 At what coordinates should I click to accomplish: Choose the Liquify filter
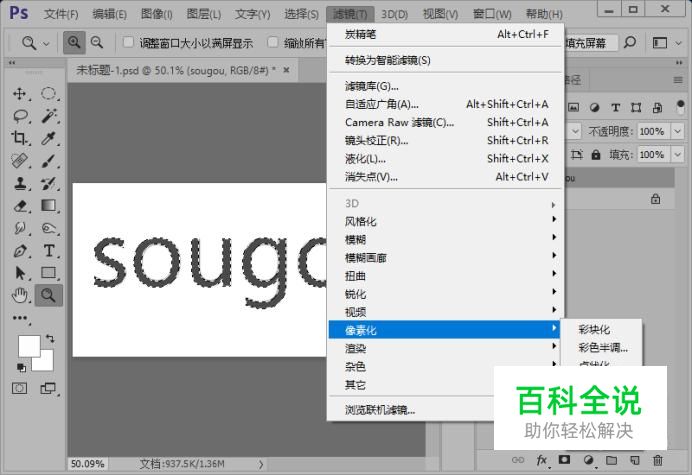pyautogui.click(x=445, y=158)
